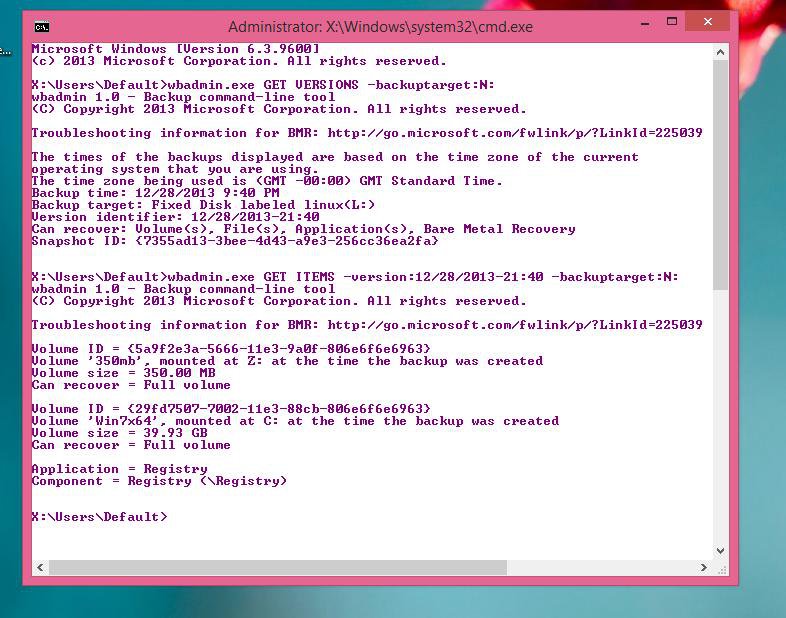This screenshot has height=618, width=786.
Task: Click the vertical scrollbar down arrow
Action: (720, 551)
